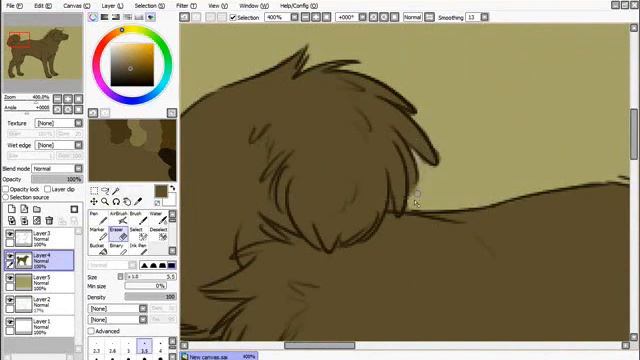Open the Layer menu
This screenshot has height=360, width=640.
112,6
